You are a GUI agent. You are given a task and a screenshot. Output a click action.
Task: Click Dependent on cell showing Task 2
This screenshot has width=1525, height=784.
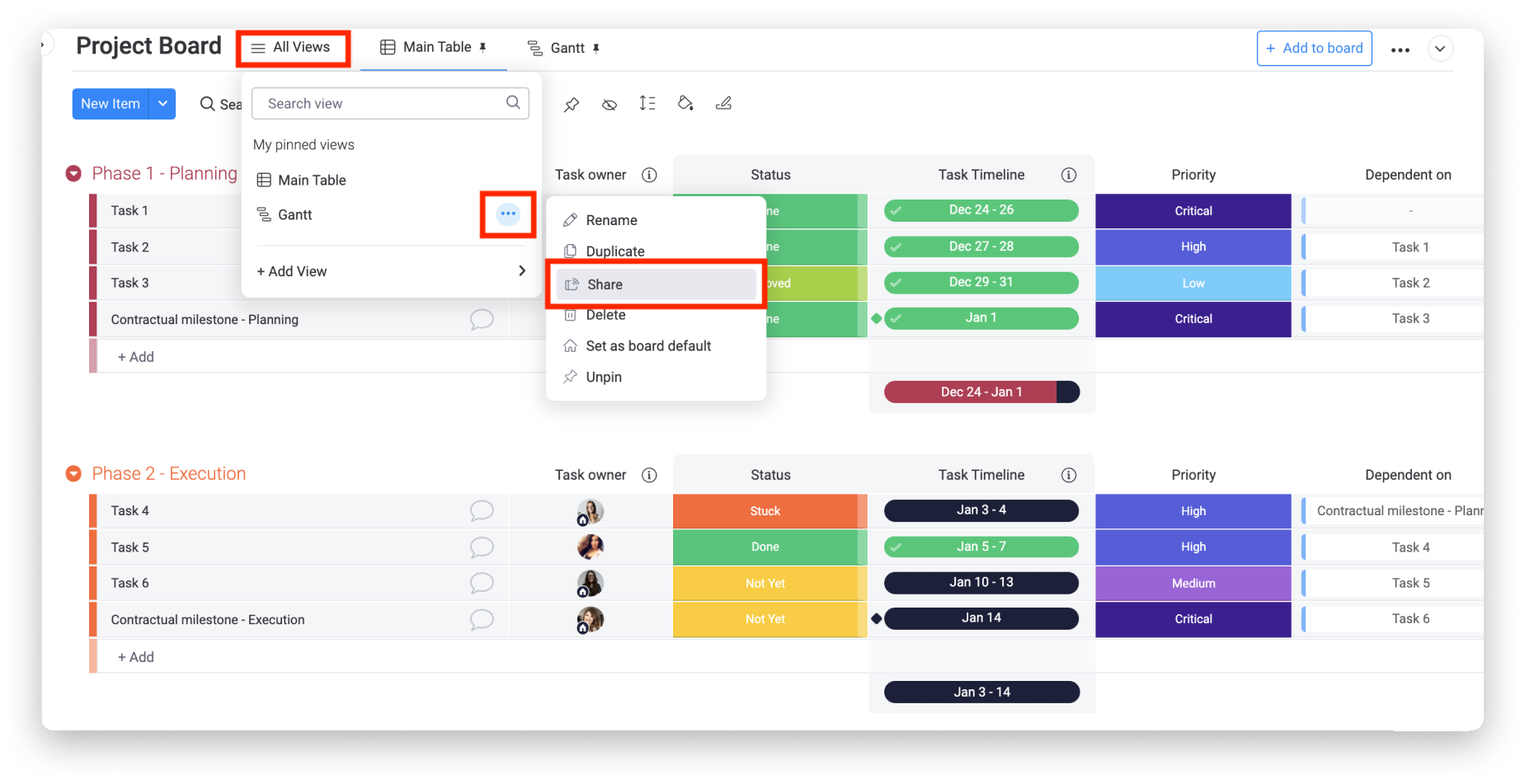[x=1410, y=284]
